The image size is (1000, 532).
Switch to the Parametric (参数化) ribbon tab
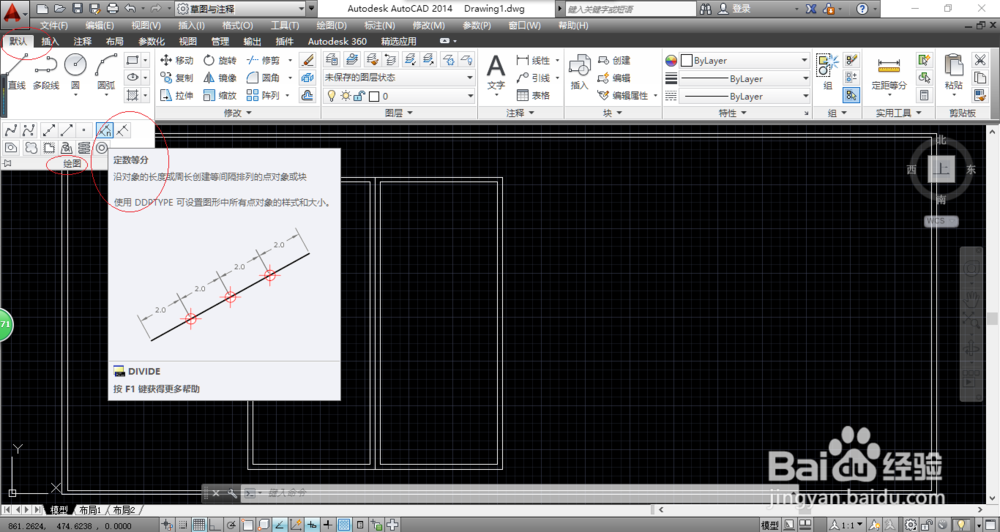[x=152, y=41]
